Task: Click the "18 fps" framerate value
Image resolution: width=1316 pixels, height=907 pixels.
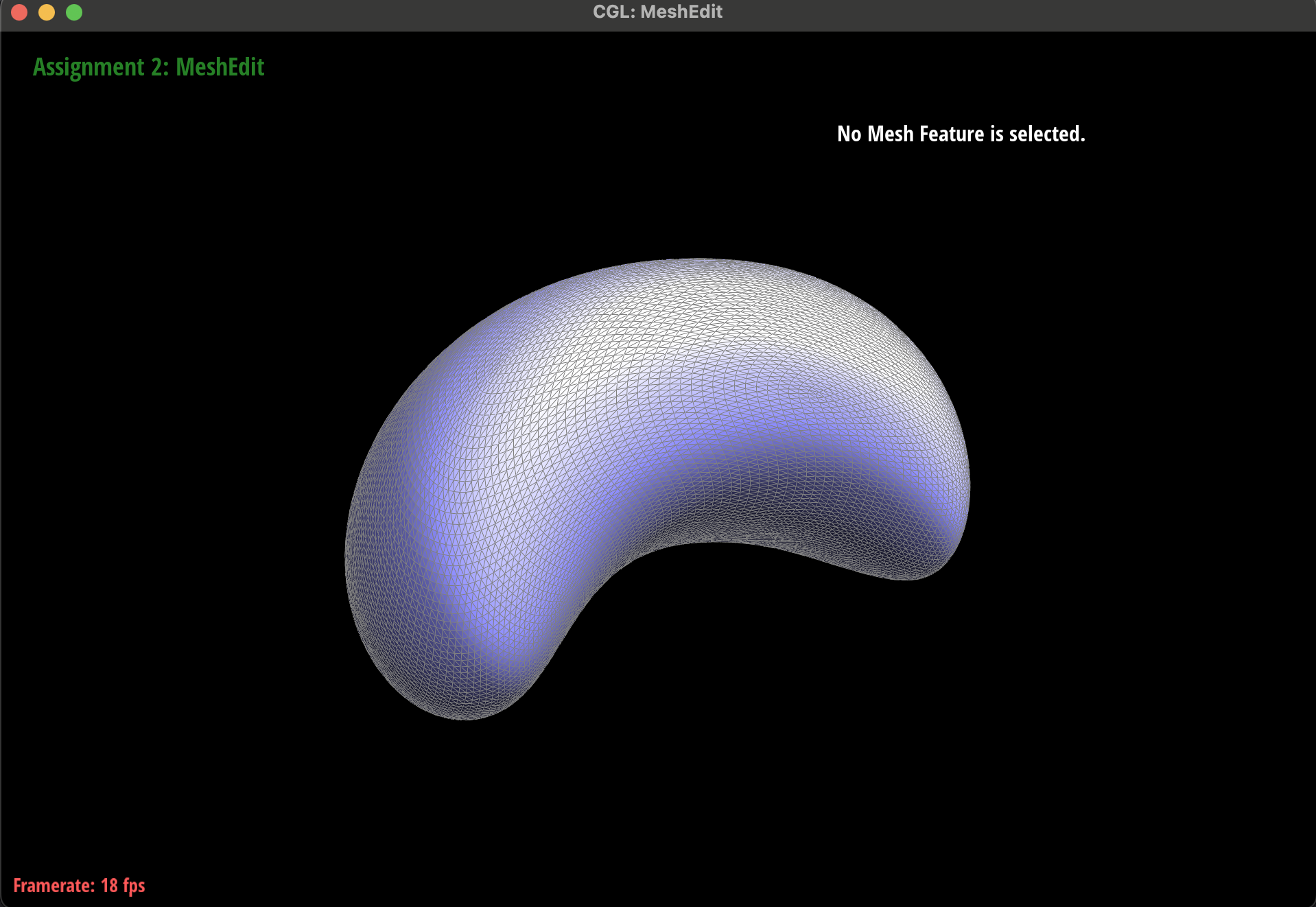Action: pyautogui.click(x=123, y=886)
